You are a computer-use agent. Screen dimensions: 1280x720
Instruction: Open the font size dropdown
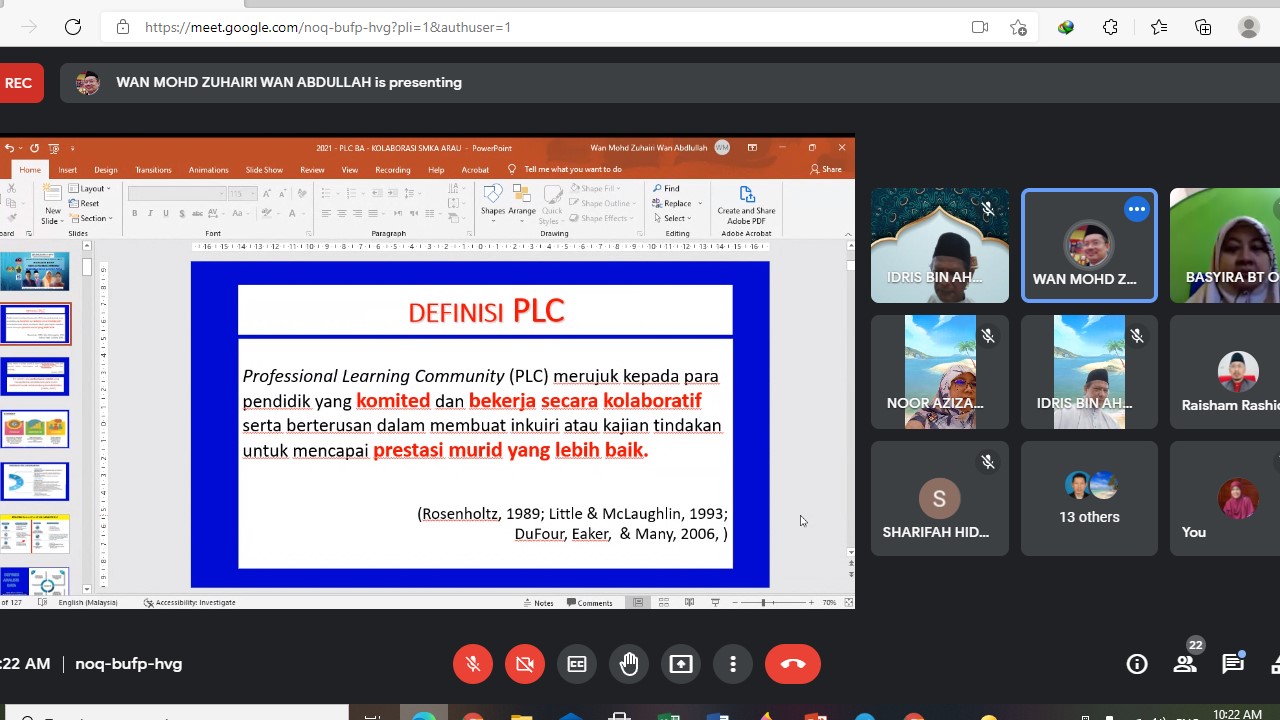[242, 193]
